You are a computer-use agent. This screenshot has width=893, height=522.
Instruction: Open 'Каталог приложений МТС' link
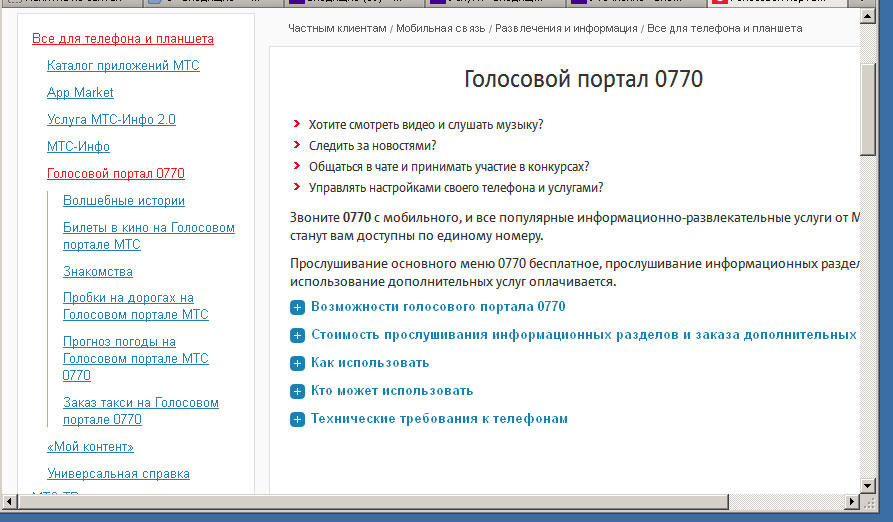123,65
